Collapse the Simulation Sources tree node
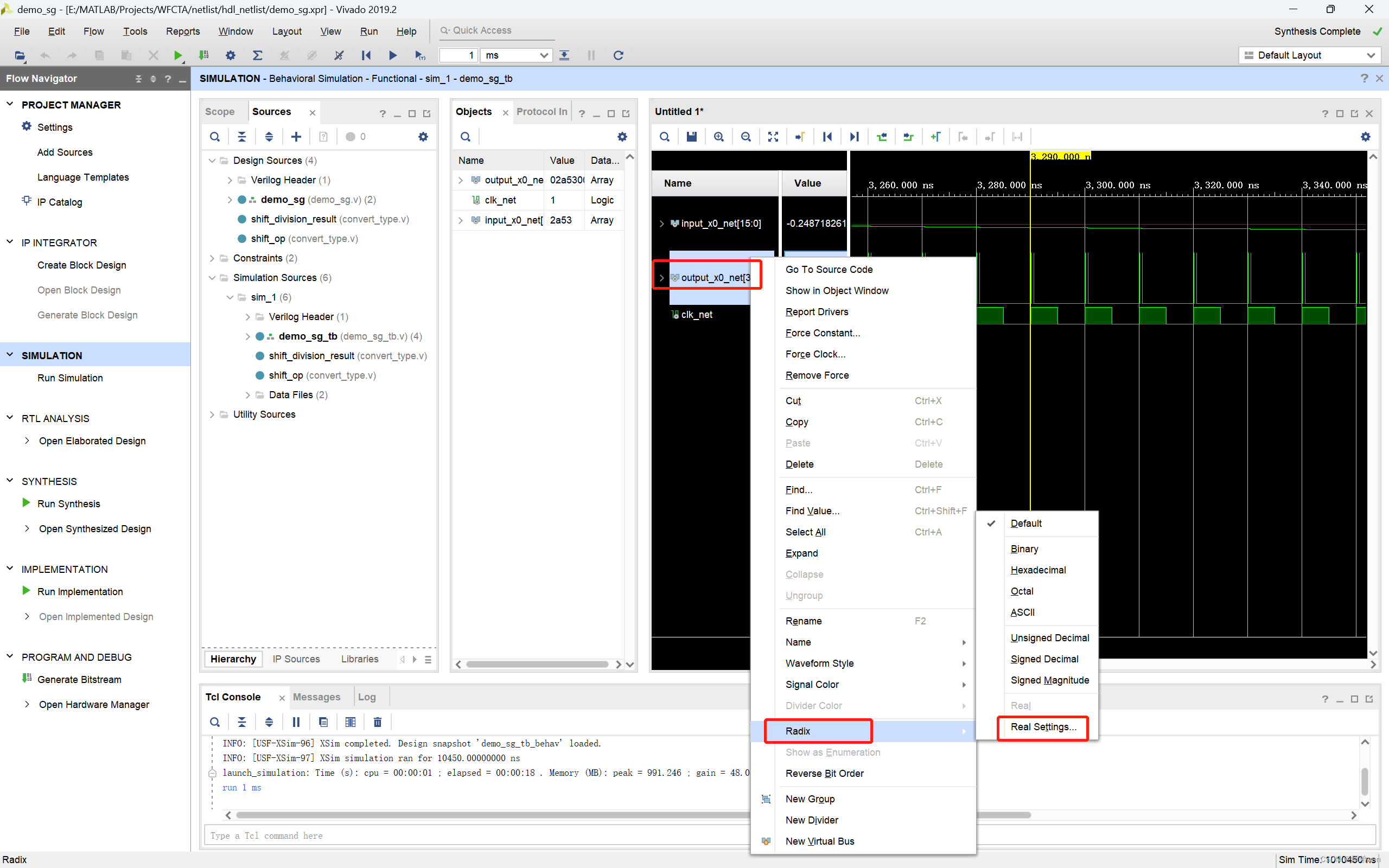The height and width of the screenshot is (868, 1389). [x=212, y=277]
